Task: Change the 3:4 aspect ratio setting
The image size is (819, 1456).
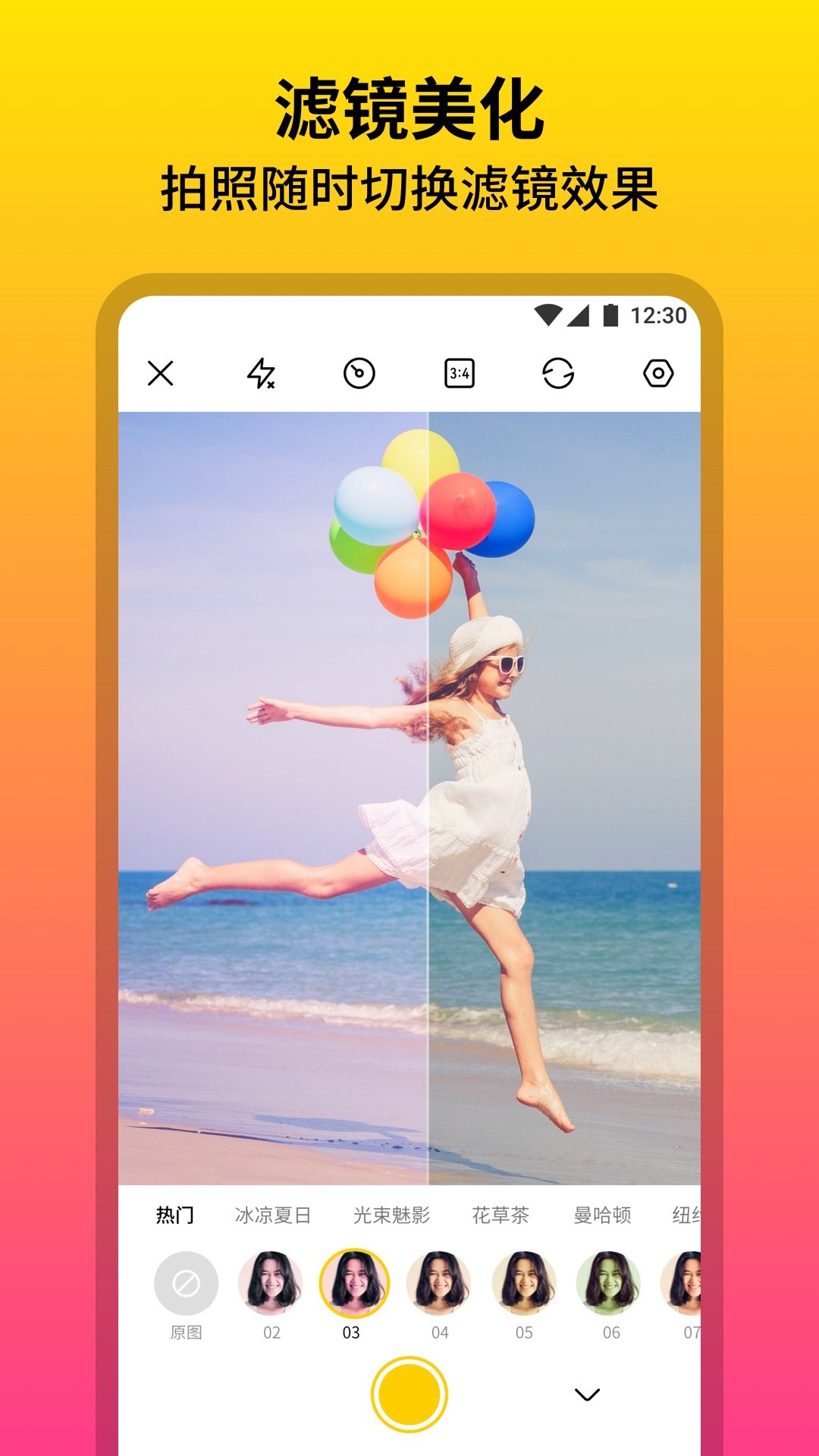Action: pos(460,373)
